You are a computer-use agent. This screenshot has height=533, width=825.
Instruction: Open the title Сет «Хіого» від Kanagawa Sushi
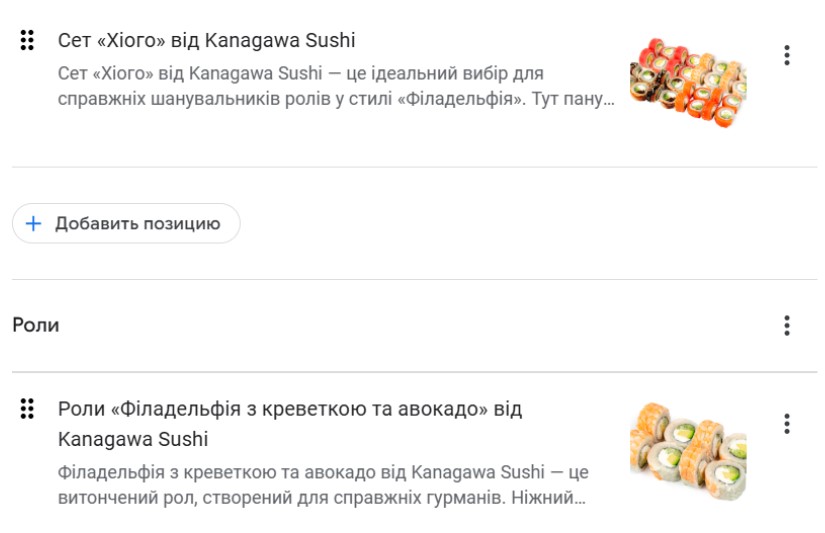point(206,41)
